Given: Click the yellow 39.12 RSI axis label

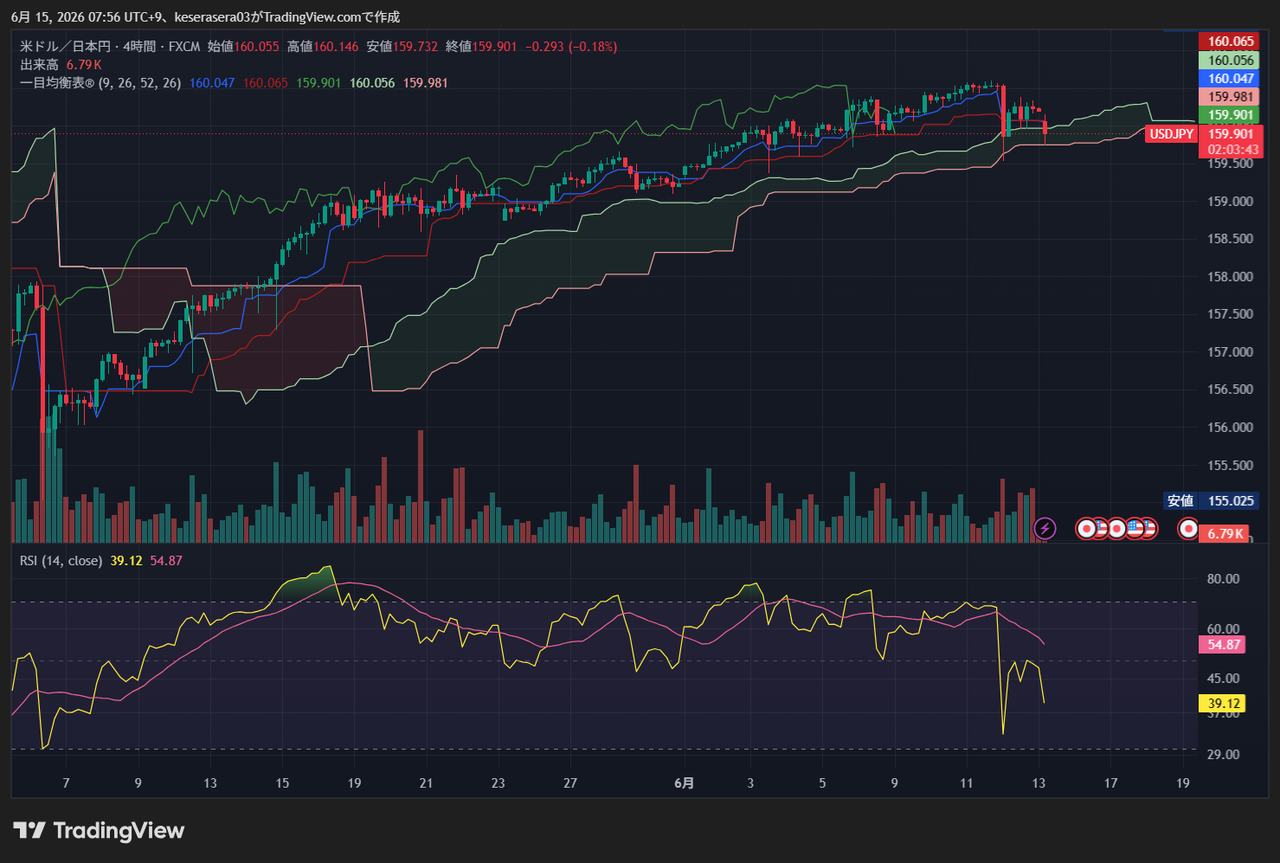Looking at the screenshot, I should 1224,704.
